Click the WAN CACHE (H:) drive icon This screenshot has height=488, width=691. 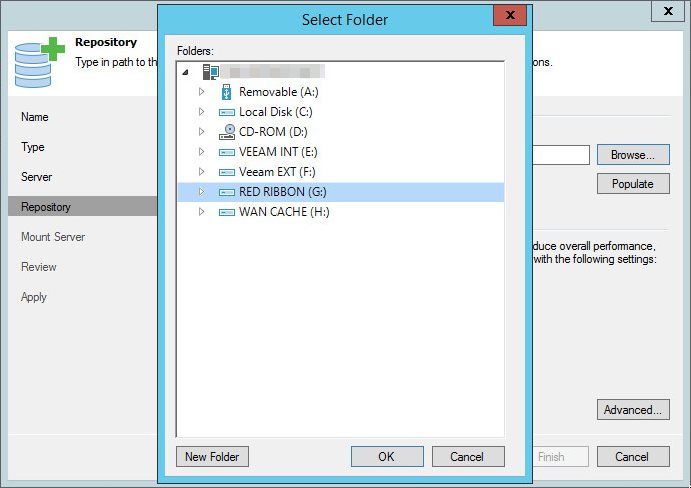(x=227, y=212)
